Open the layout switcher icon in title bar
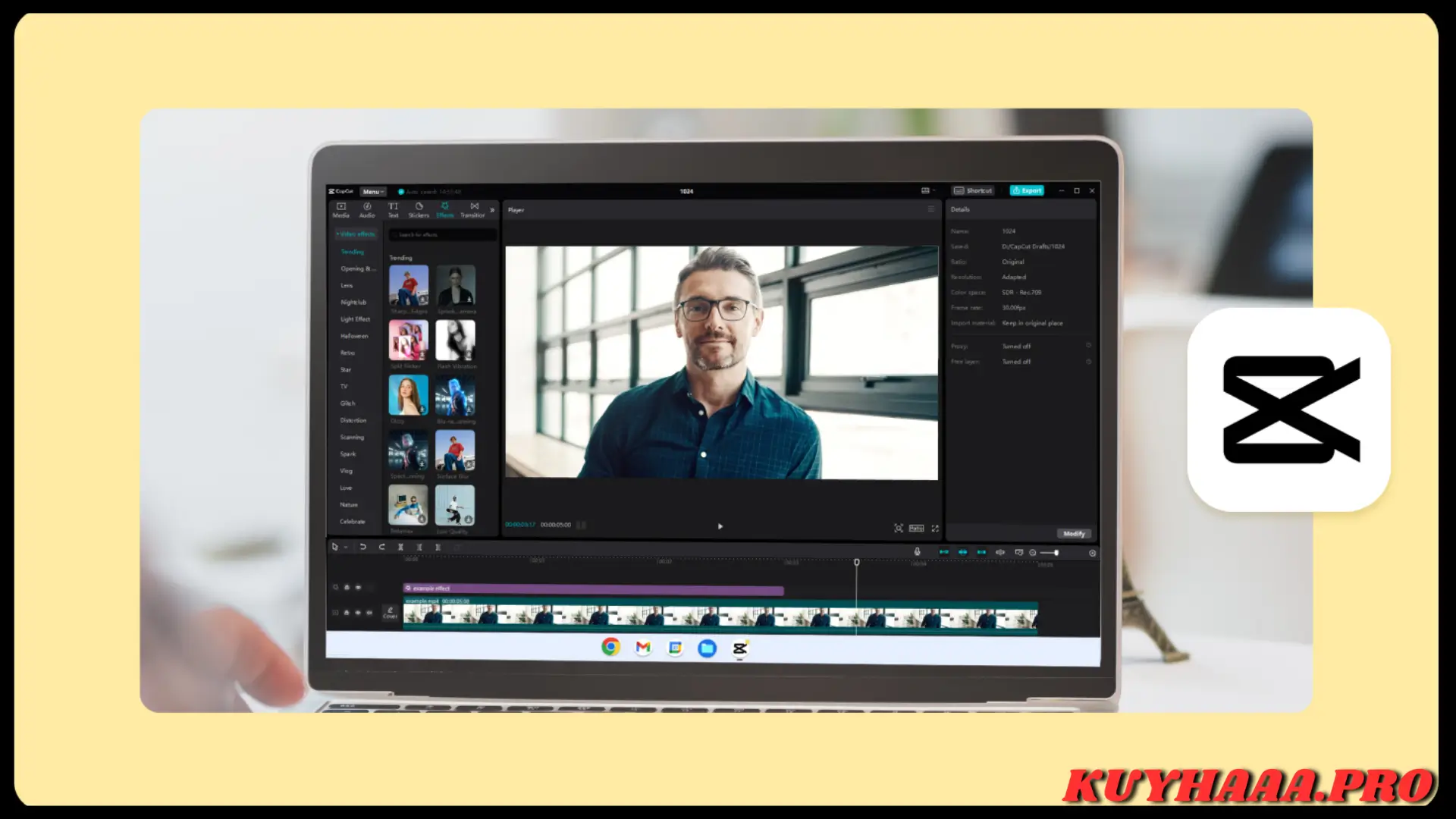Screen dimensions: 1456x819 (925, 191)
